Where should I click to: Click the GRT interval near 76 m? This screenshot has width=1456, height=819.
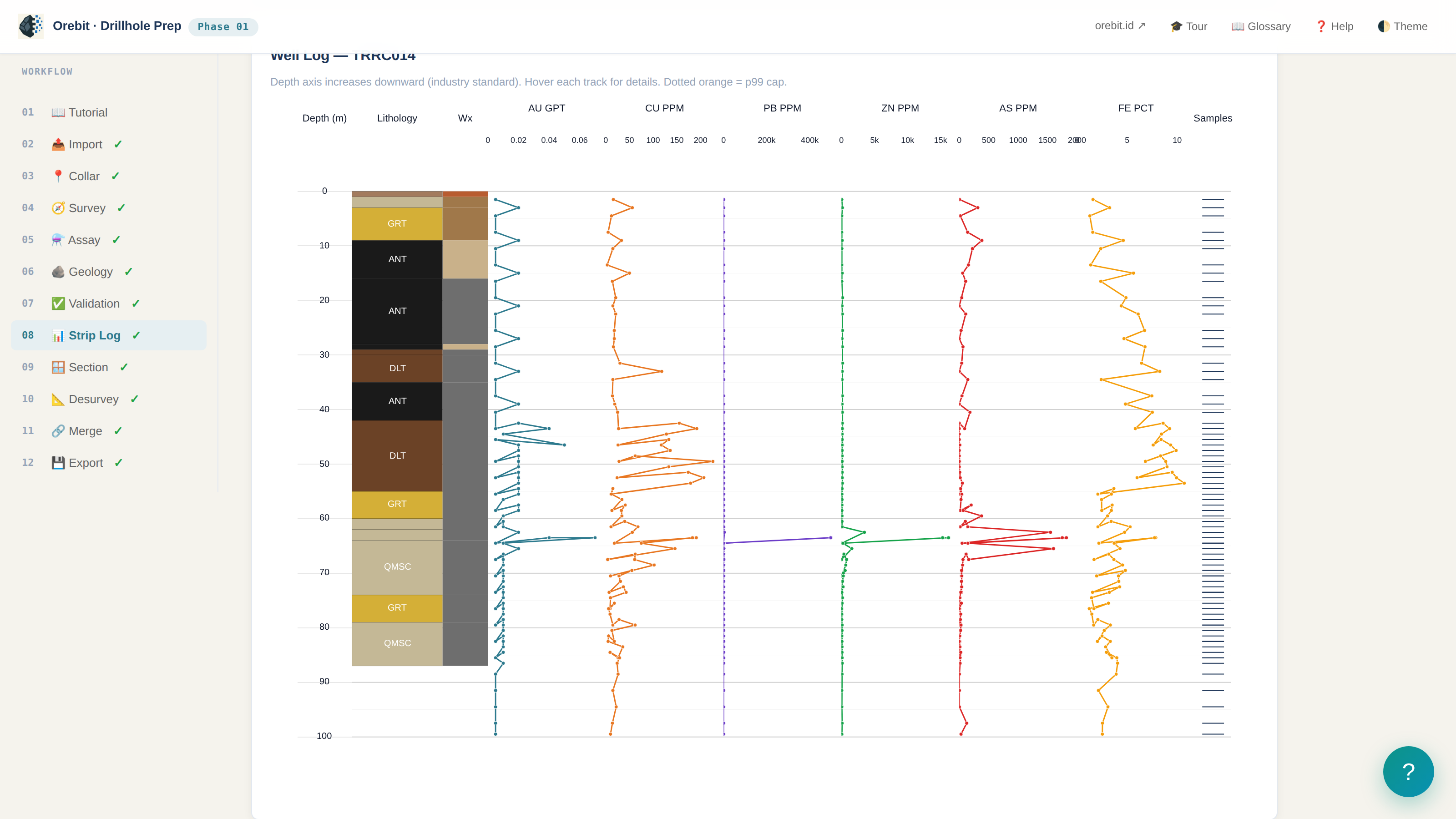pyautogui.click(x=397, y=608)
